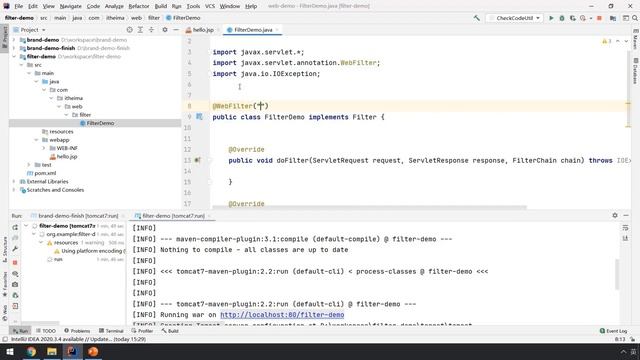Open the http://localhost:80/filter-demo link

tap(282, 315)
